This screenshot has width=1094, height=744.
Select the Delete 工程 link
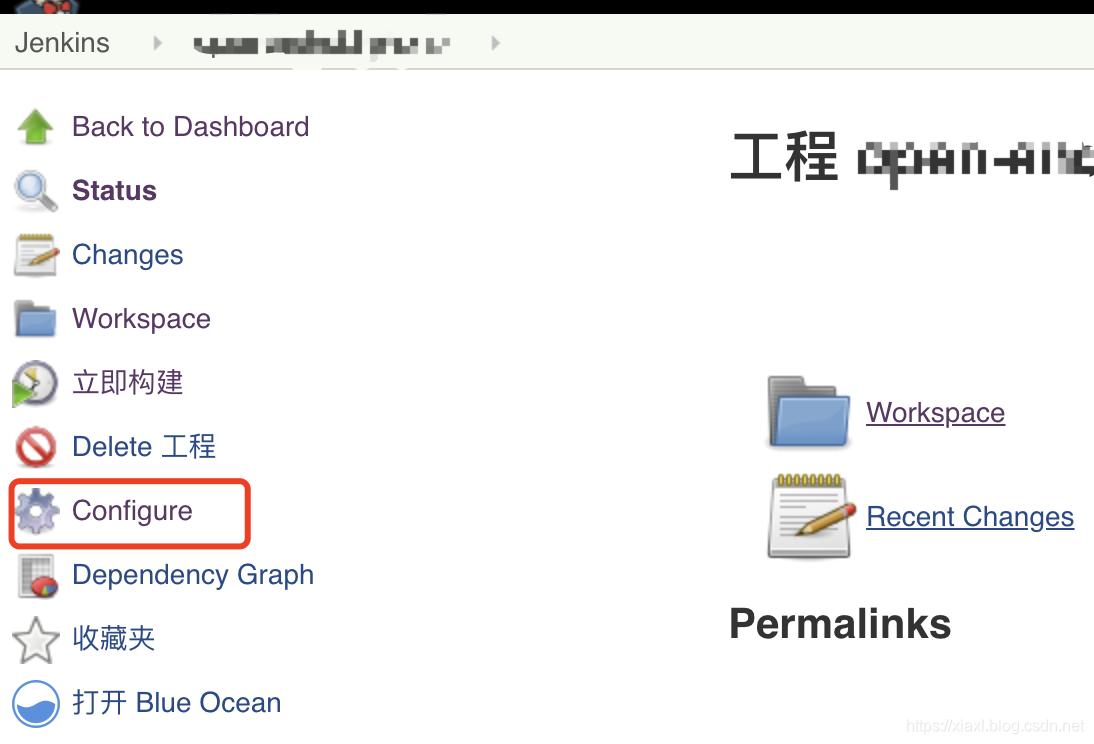[x=144, y=447]
